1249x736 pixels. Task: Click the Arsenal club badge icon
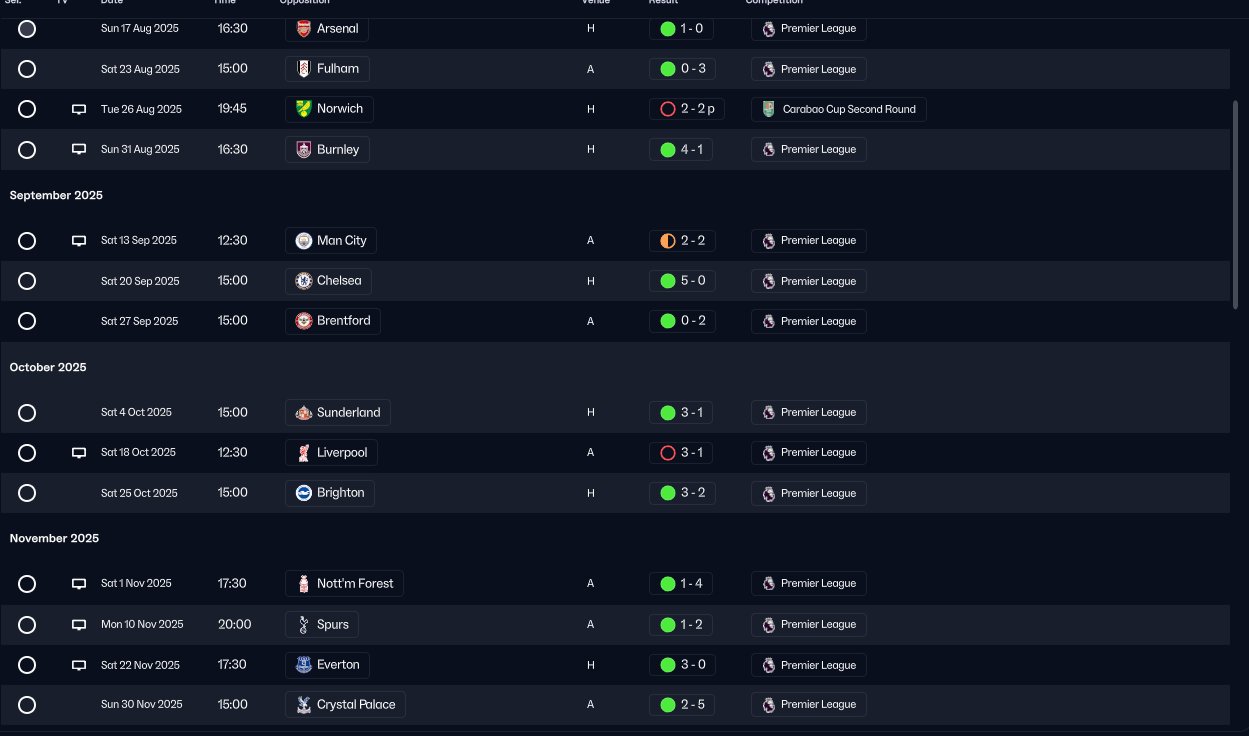[304, 29]
